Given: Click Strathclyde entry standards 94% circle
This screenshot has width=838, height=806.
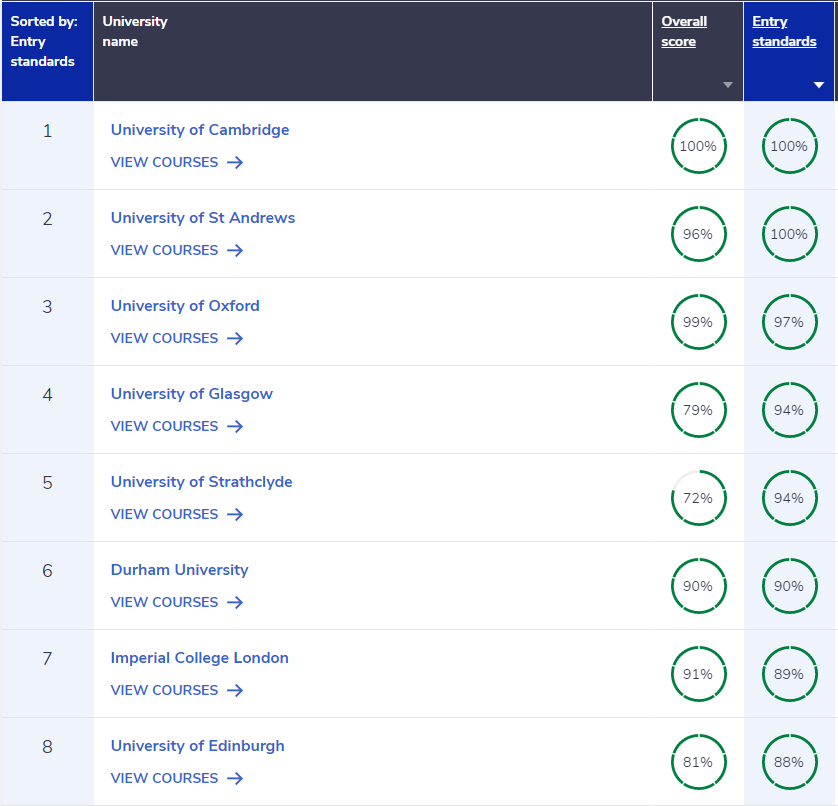Looking at the screenshot, I should point(789,498).
